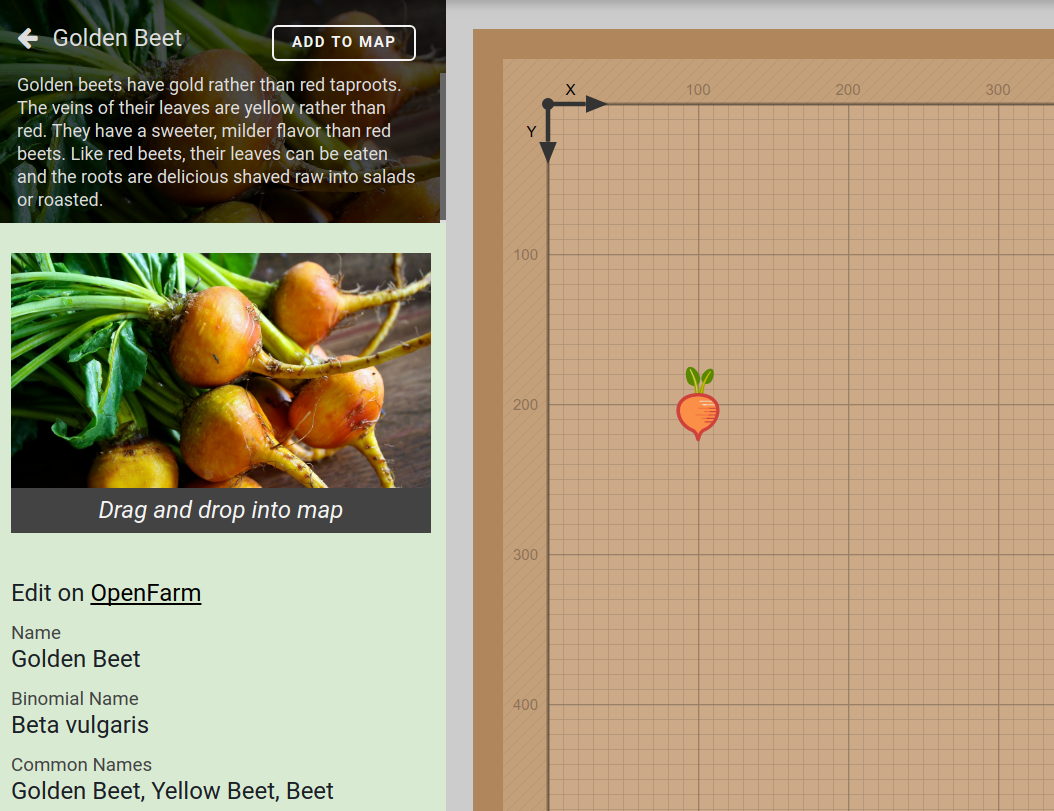Click the 100 label on top axis
Image resolution: width=1054 pixels, height=811 pixels.
coord(698,90)
